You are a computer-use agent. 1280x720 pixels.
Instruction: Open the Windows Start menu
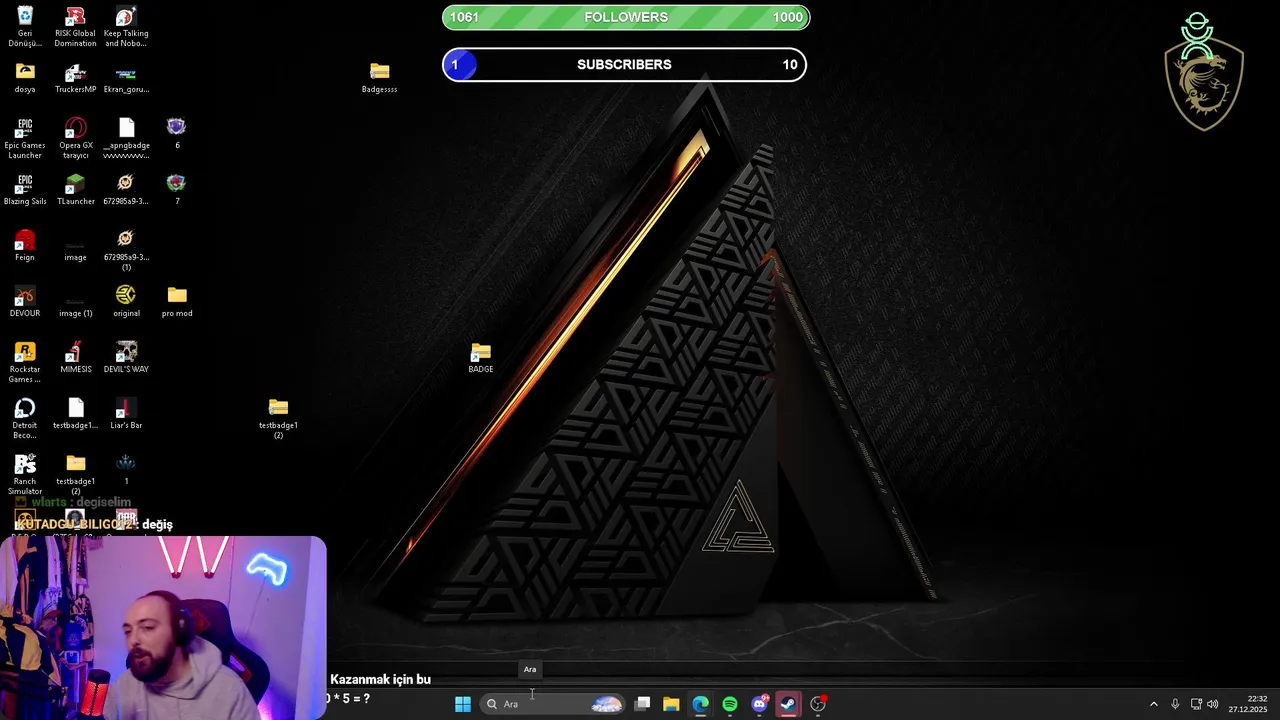(463, 704)
